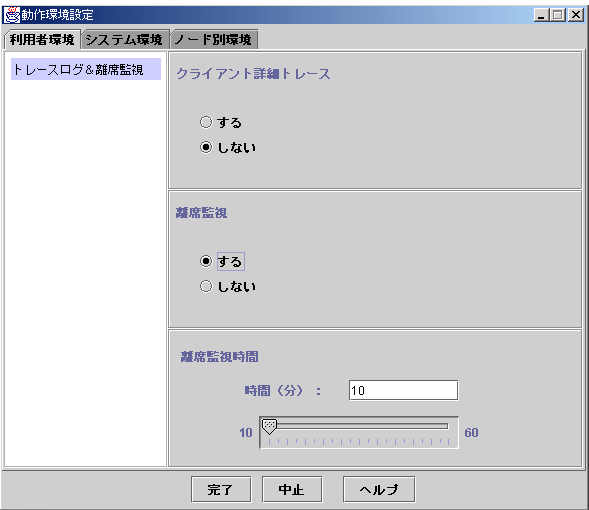589x510 pixels.
Task: Open the ノード別環境 tab
Action: point(214,39)
